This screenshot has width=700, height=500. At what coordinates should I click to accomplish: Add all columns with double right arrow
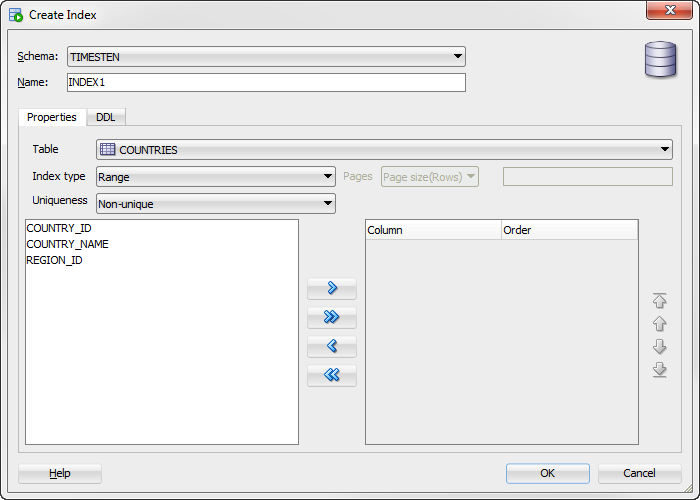[332, 317]
